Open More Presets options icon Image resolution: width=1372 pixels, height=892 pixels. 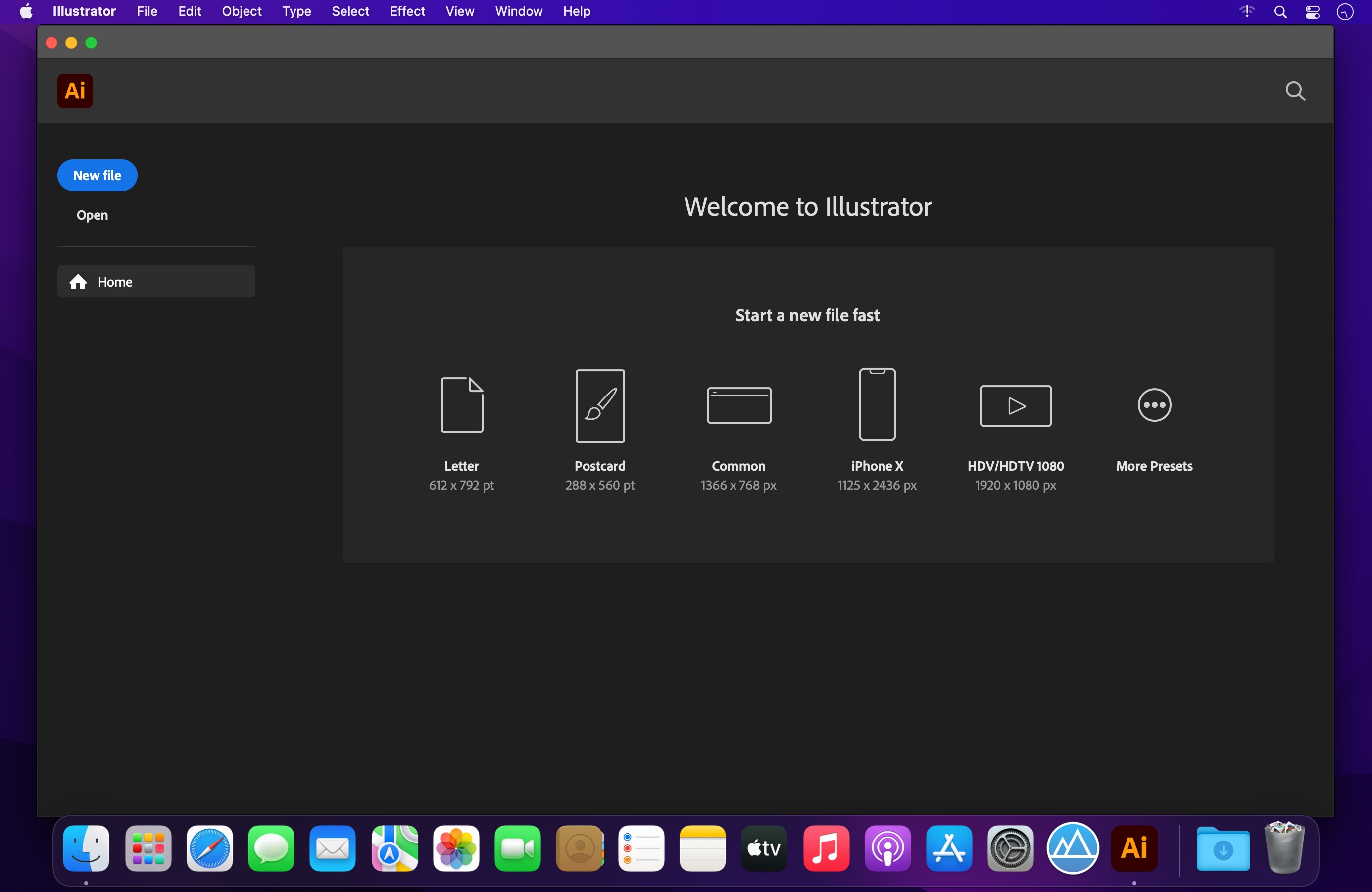pos(1155,404)
